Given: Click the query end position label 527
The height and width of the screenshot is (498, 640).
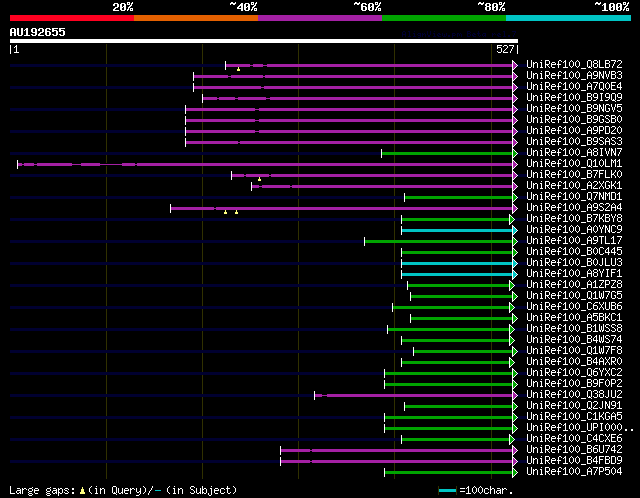Looking at the screenshot, I should click(505, 49).
